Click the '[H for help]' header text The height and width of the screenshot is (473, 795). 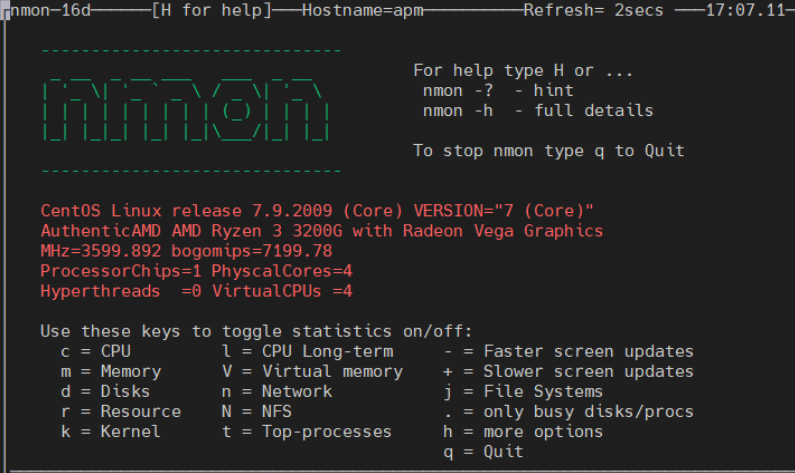pos(212,10)
